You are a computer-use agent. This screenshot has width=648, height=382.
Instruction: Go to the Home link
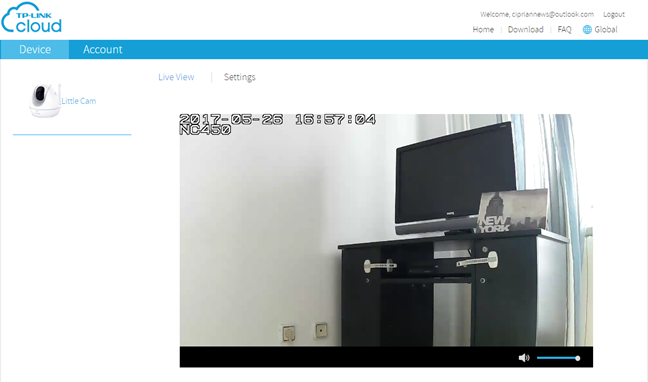point(483,30)
